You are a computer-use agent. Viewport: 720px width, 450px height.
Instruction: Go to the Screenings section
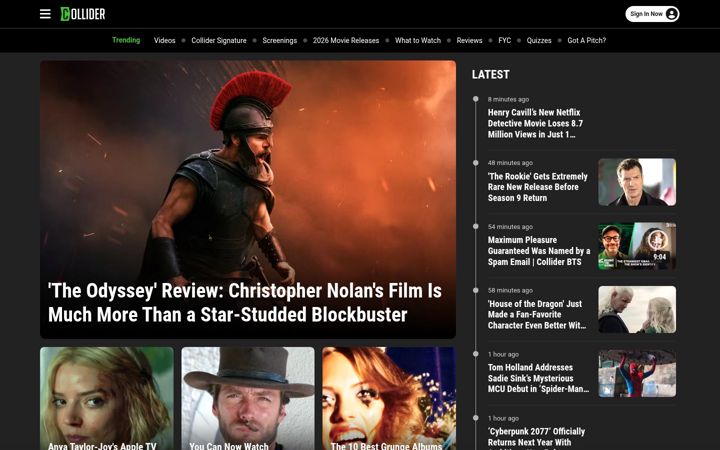(280, 40)
